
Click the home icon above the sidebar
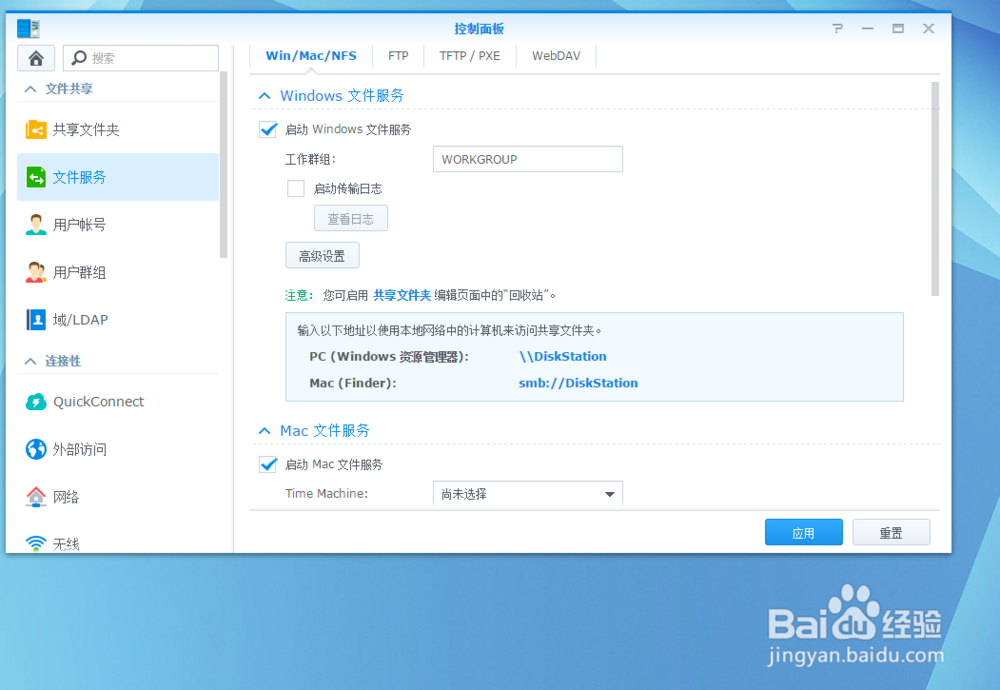pos(35,57)
